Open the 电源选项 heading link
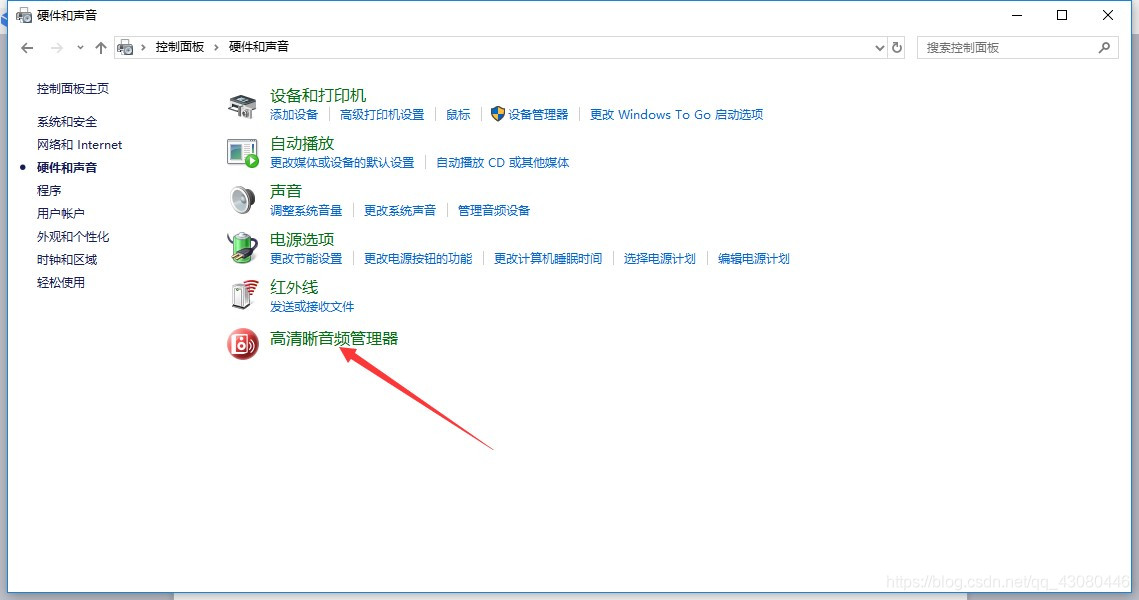Image resolution: width=1139 pixels, height=600 pixels. [x=301, y=239]
